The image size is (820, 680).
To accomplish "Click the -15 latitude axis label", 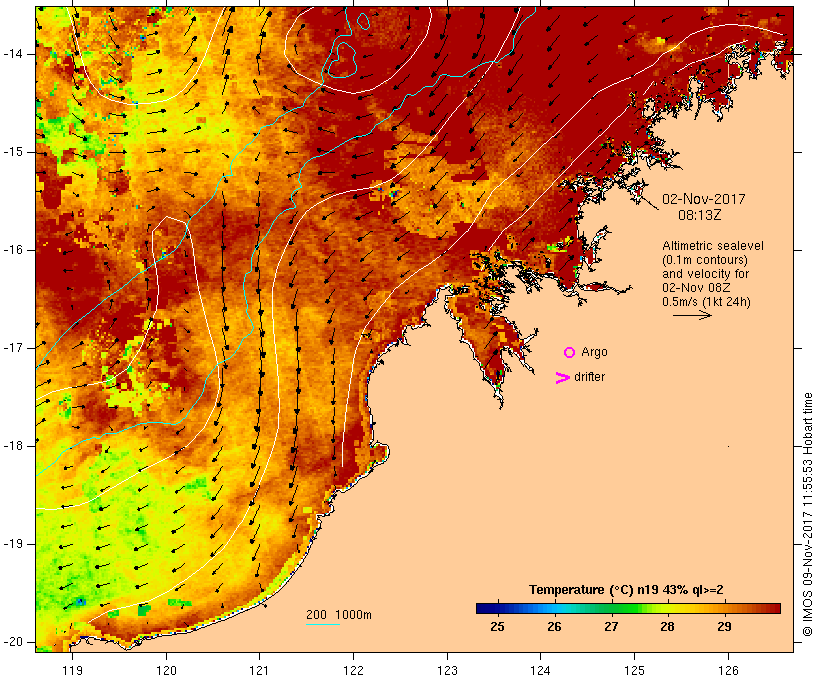I will click(x=12, y=152).
